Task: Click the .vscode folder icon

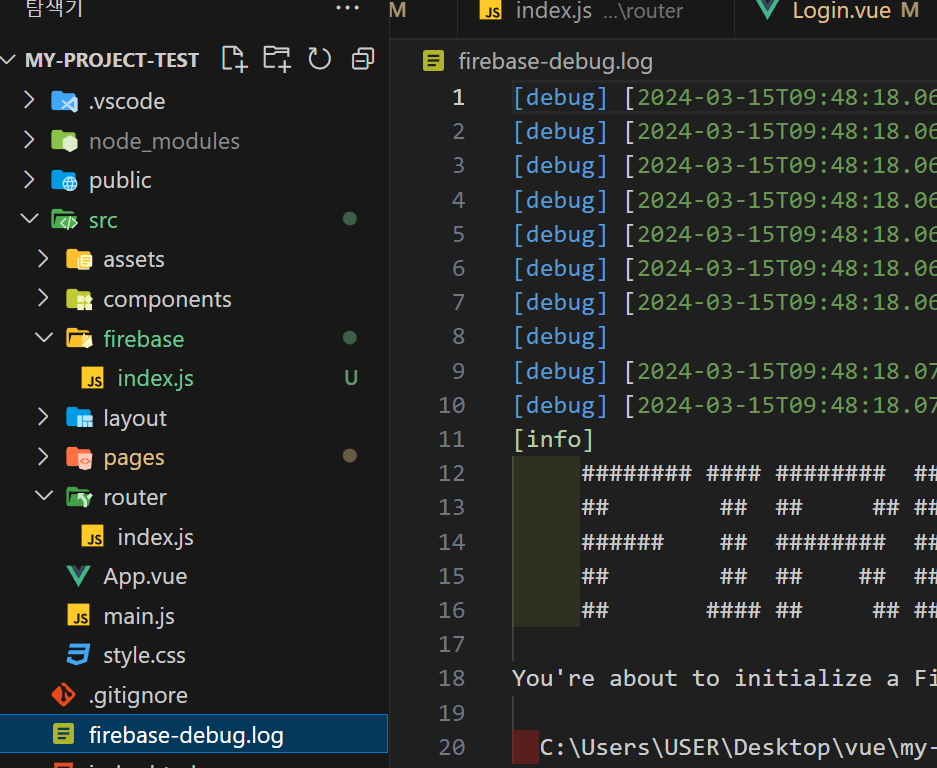Action: 65,102
